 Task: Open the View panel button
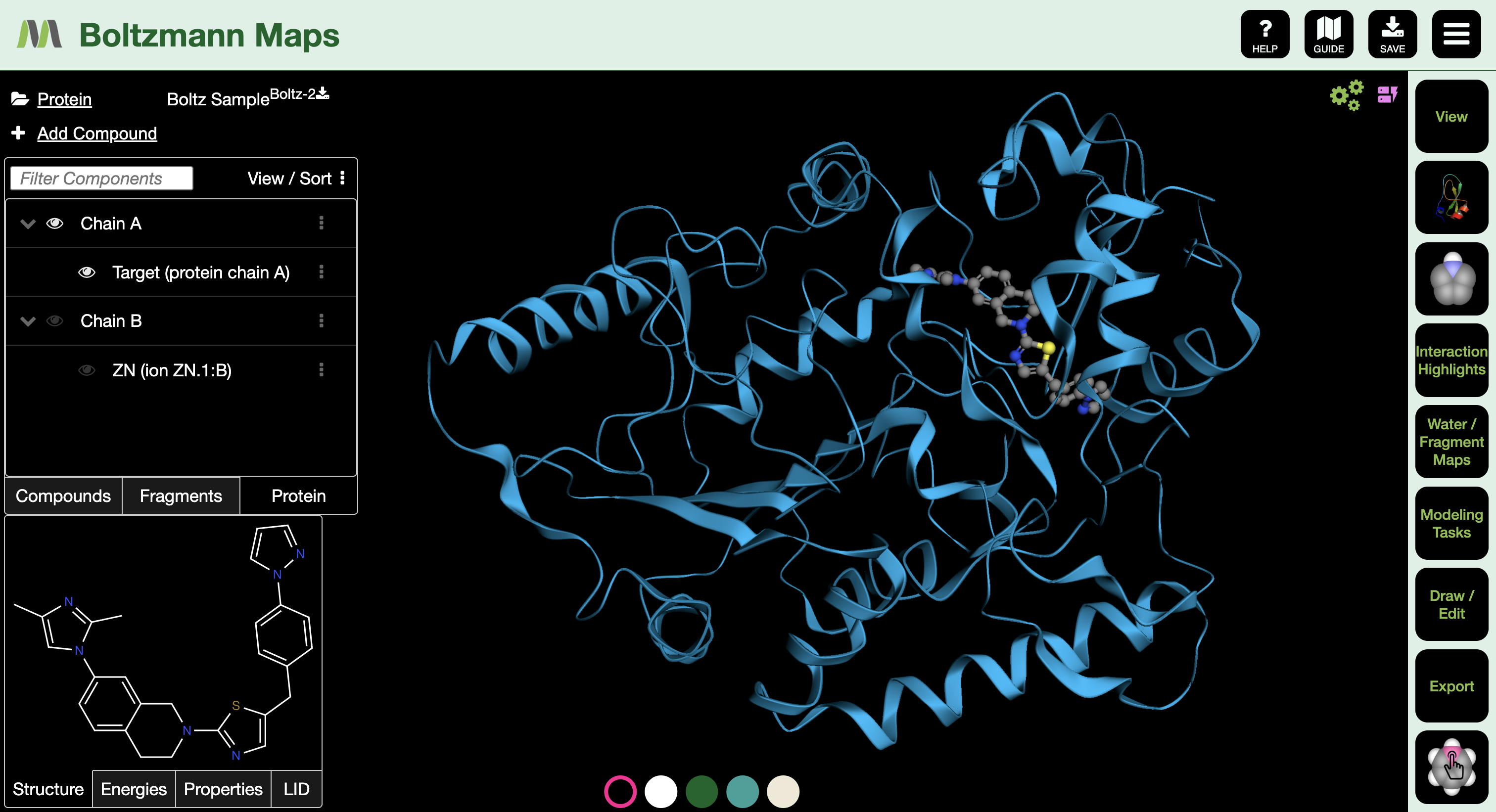click(x=1451, y=116)
